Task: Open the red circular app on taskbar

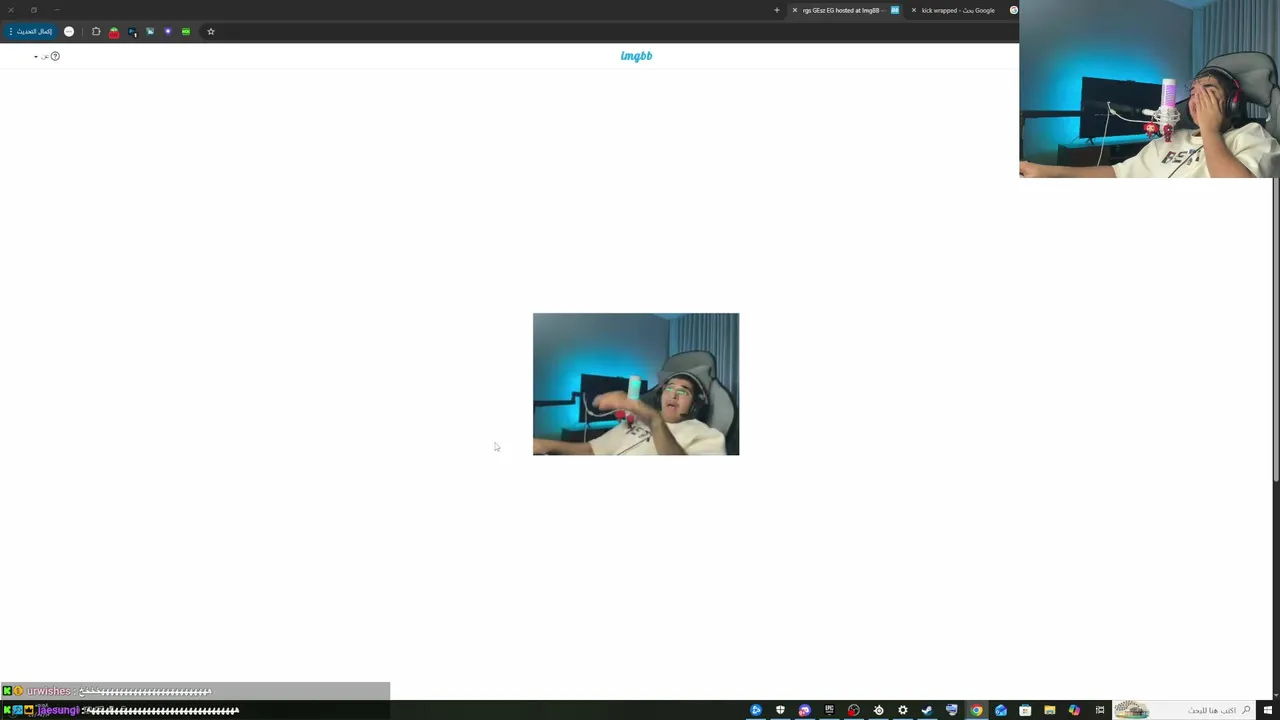Action: point(853,710)
